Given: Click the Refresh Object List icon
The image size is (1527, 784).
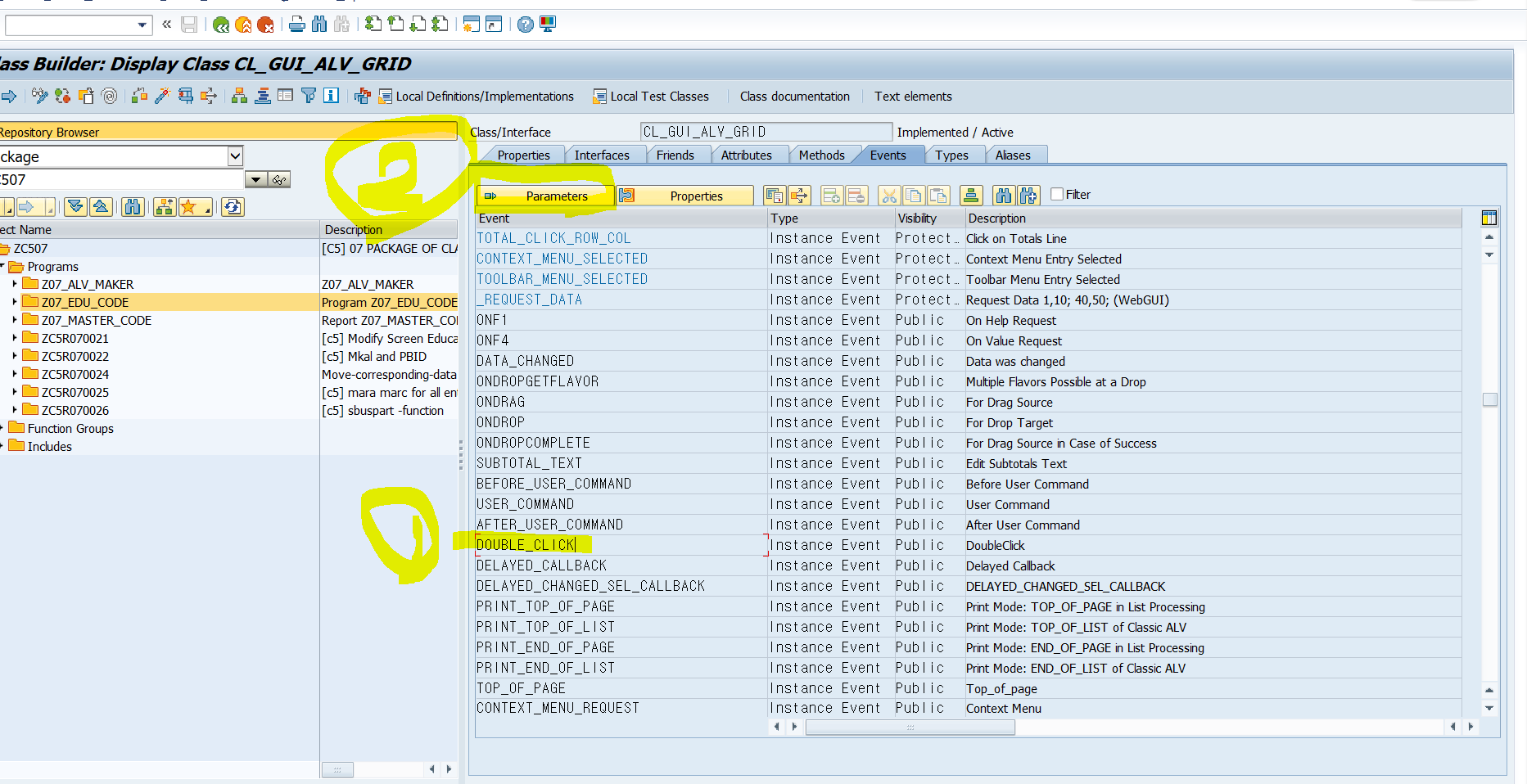Looking at the screenshot, I should pyautogui.click(x=233, y=207).
